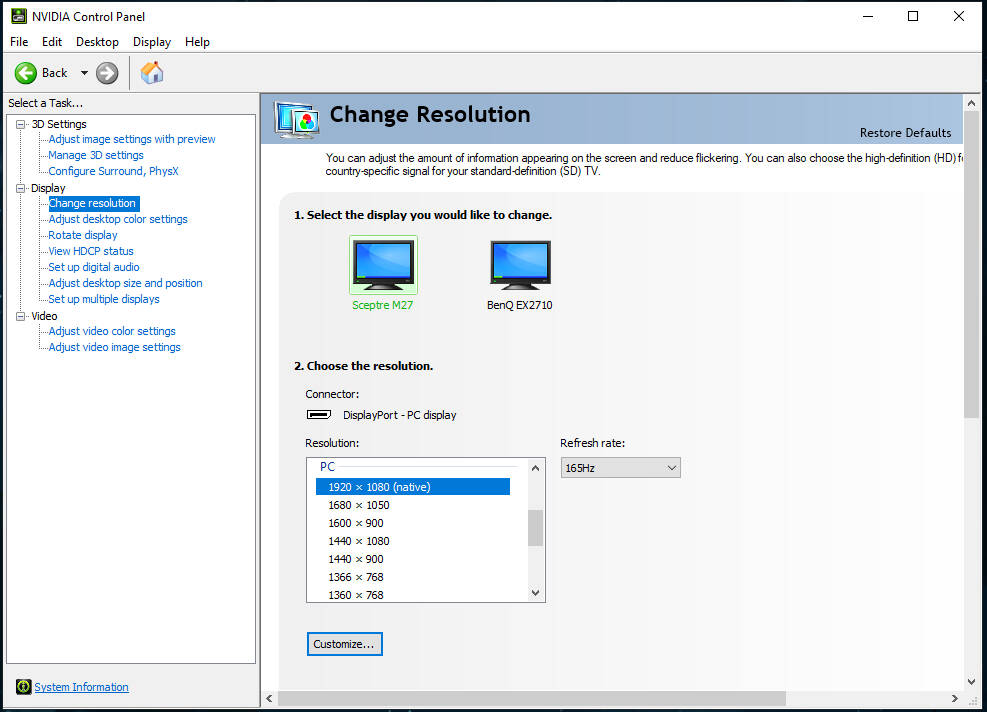Open Set up digital audio
The image size is (987, 712).
94,267
